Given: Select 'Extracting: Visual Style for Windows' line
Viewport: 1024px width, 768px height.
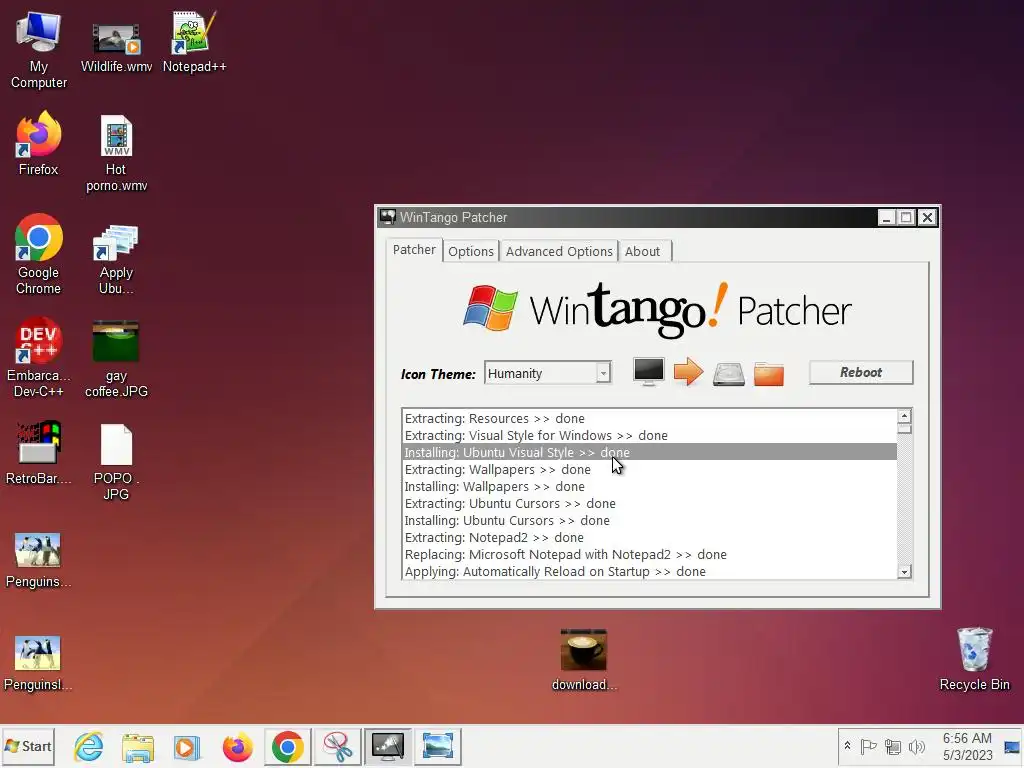Looking at the screenshot, I should [650, 436].
